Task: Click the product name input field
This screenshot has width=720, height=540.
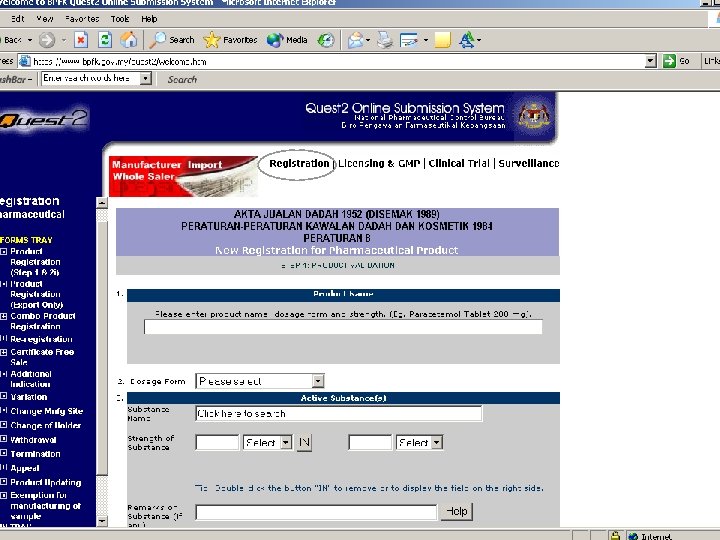Action: pos(343,327)
